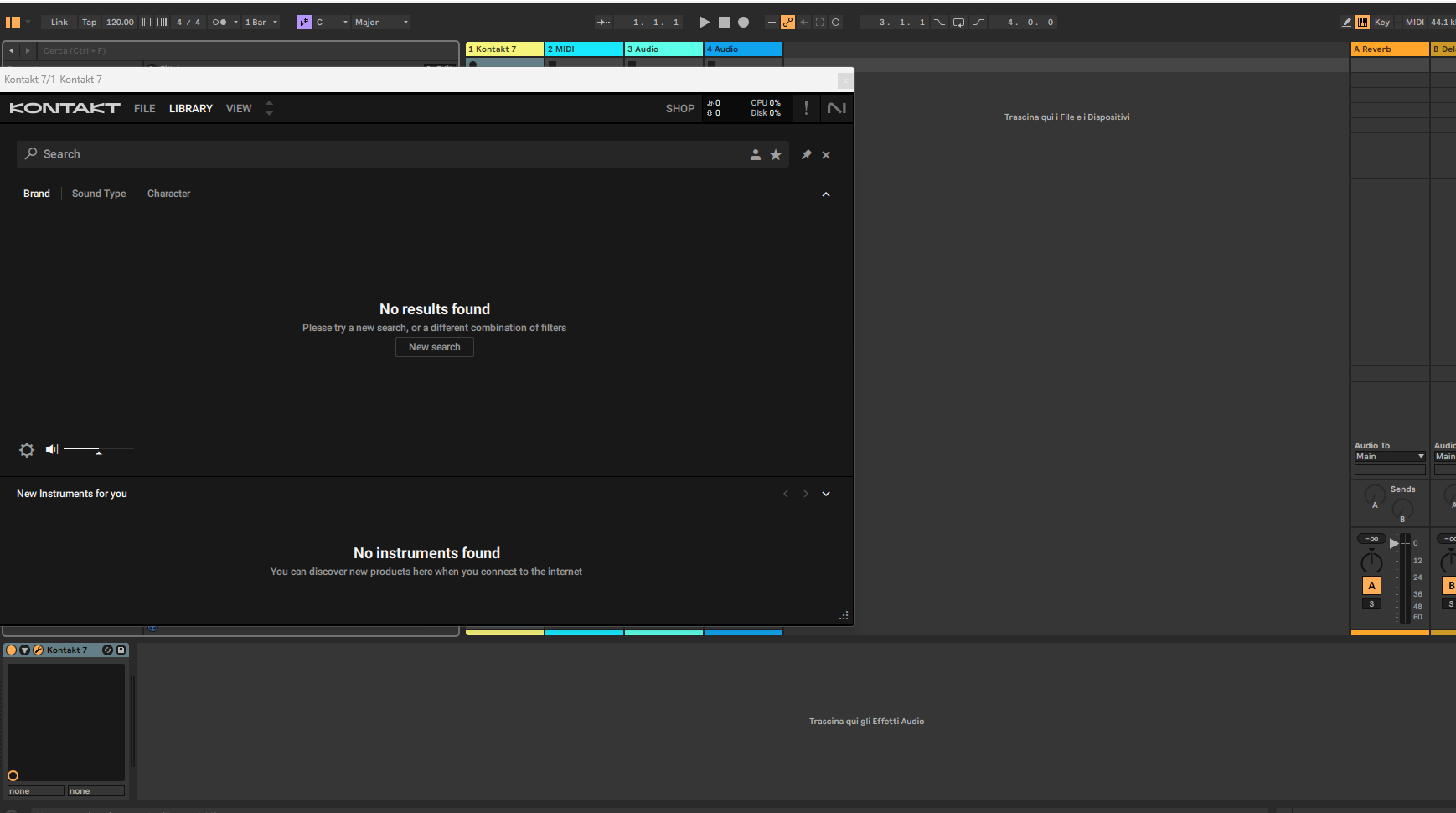Click the Kontakt view size stepper arrows
The image size is (1456, 813).
tap(269, 108)
